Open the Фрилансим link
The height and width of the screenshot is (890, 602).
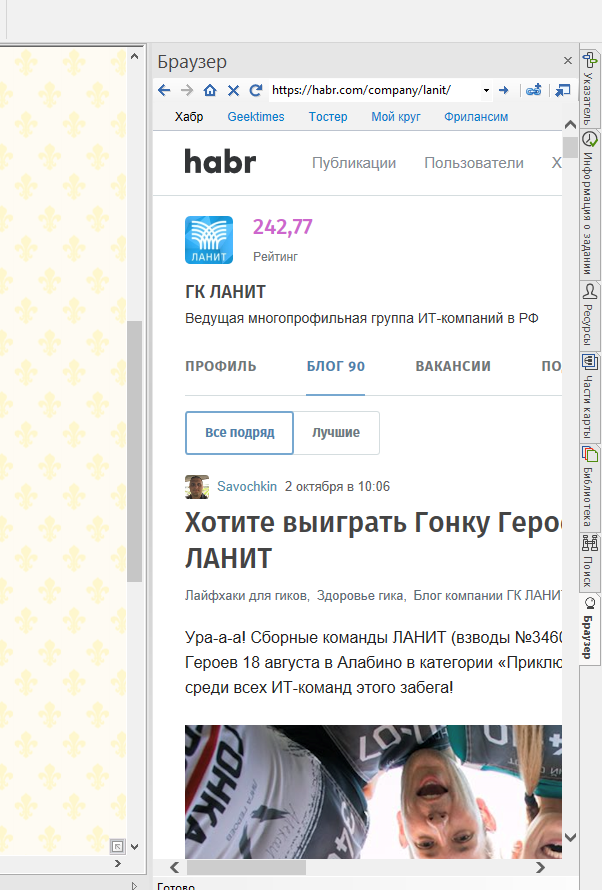click(x=476, y=117)
